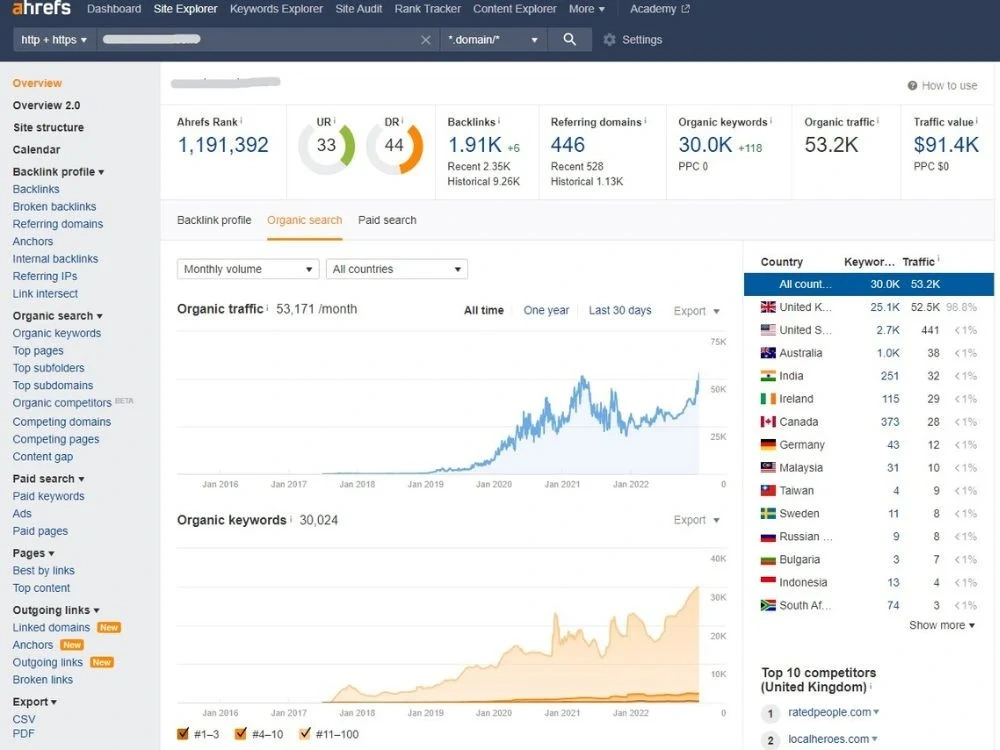Switch to Backlink profile tab
Screen dimensions: 1000x750
coord(214,220)
